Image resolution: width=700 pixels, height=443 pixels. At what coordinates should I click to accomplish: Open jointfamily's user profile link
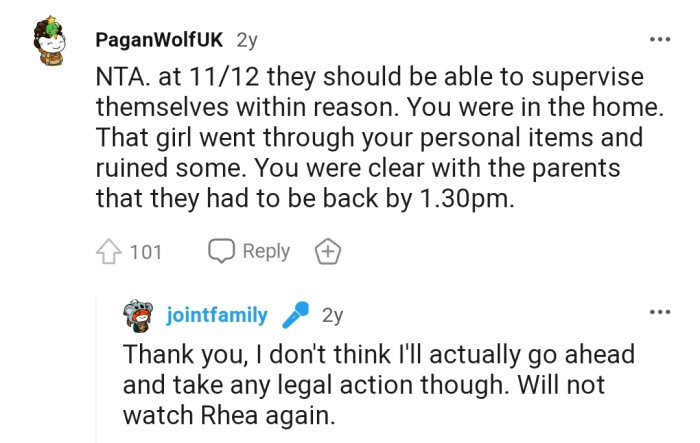216,316
